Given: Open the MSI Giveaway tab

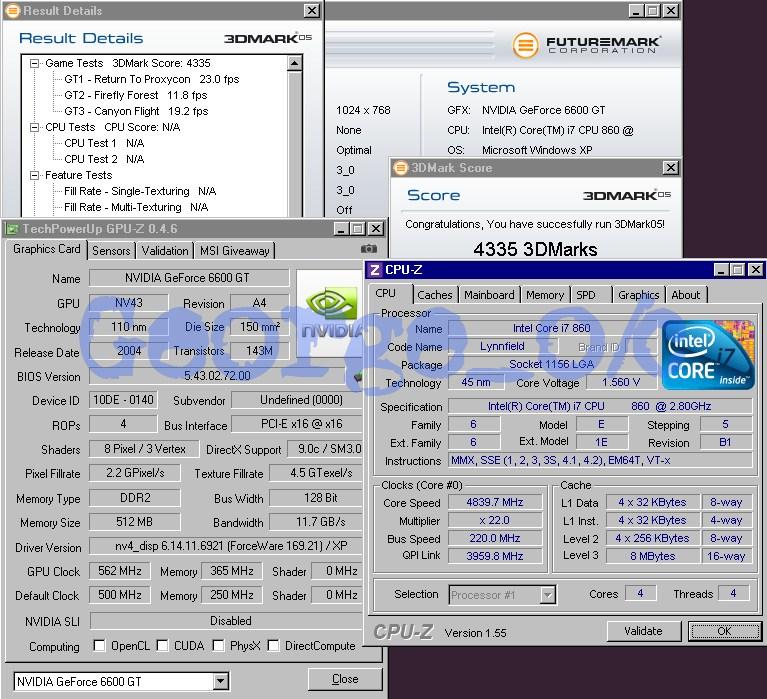Looking at the screenshot, I should coord(234,251).
